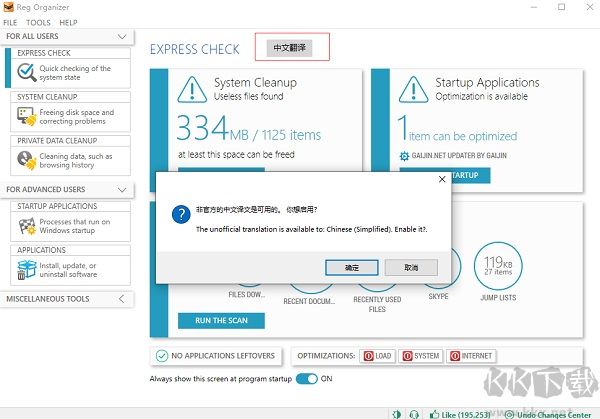The image size is (600, 419).
Task: Click the RECENTLY USED FILES label
Action: (x=377, y=304)
